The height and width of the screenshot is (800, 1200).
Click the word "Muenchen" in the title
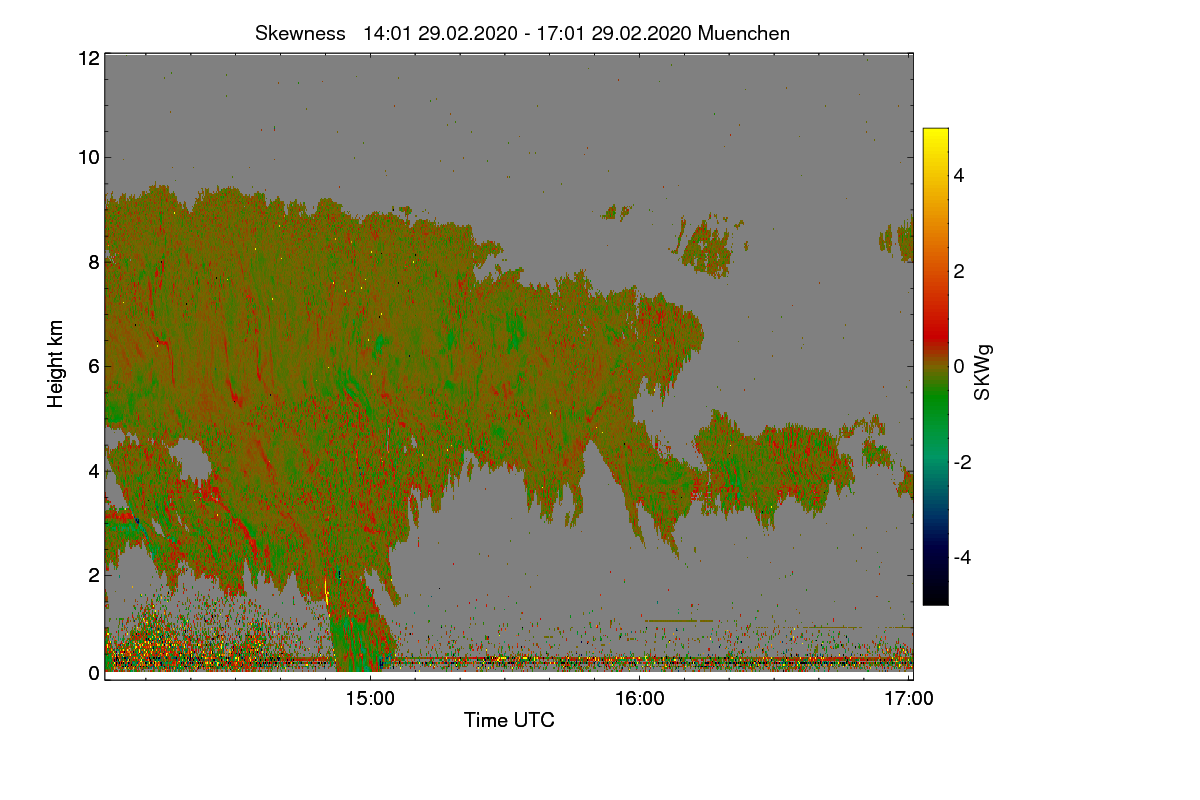(x=744, y=33)
